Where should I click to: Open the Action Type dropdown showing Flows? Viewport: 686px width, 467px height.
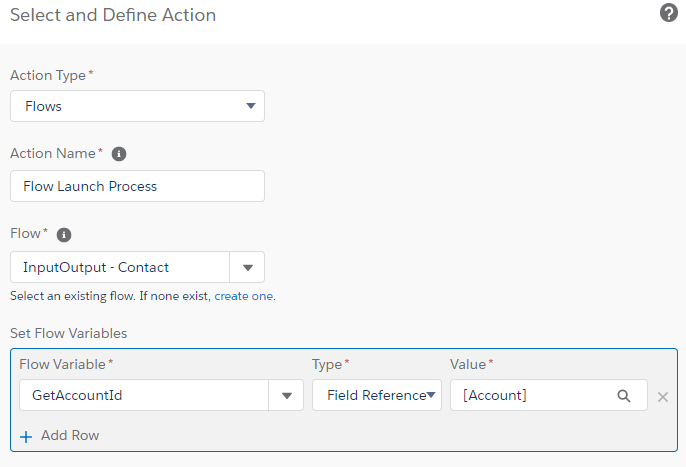point(137,106)
